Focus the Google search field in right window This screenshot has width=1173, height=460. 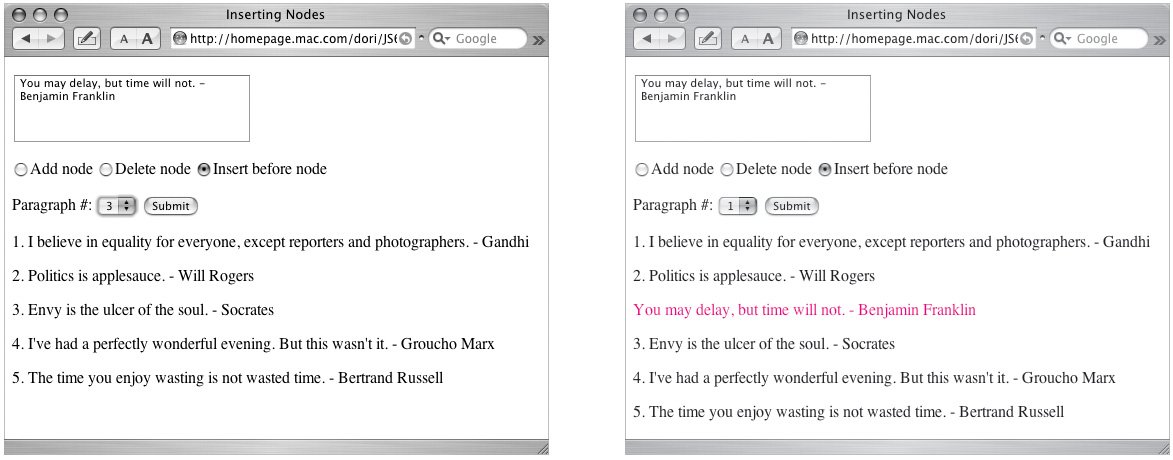(1099, 39)
